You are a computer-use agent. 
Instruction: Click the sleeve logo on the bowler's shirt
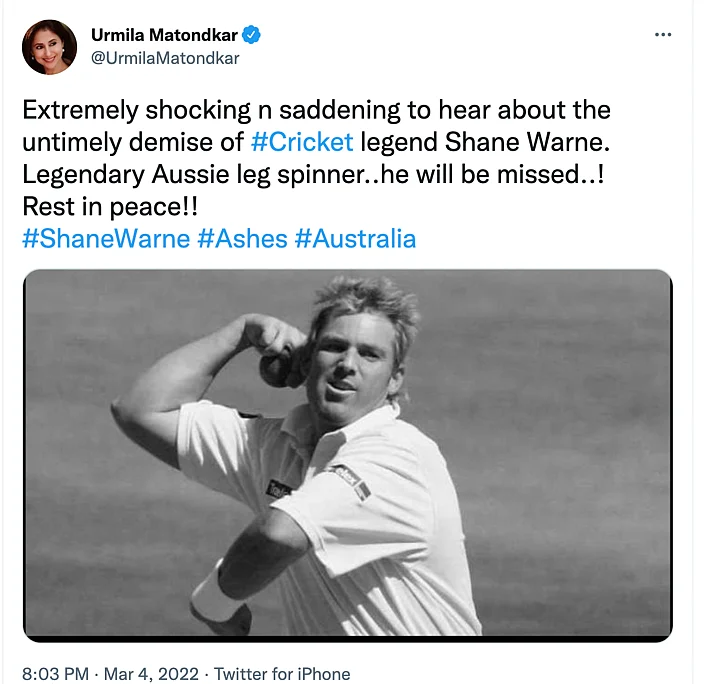tap(348, 481)
